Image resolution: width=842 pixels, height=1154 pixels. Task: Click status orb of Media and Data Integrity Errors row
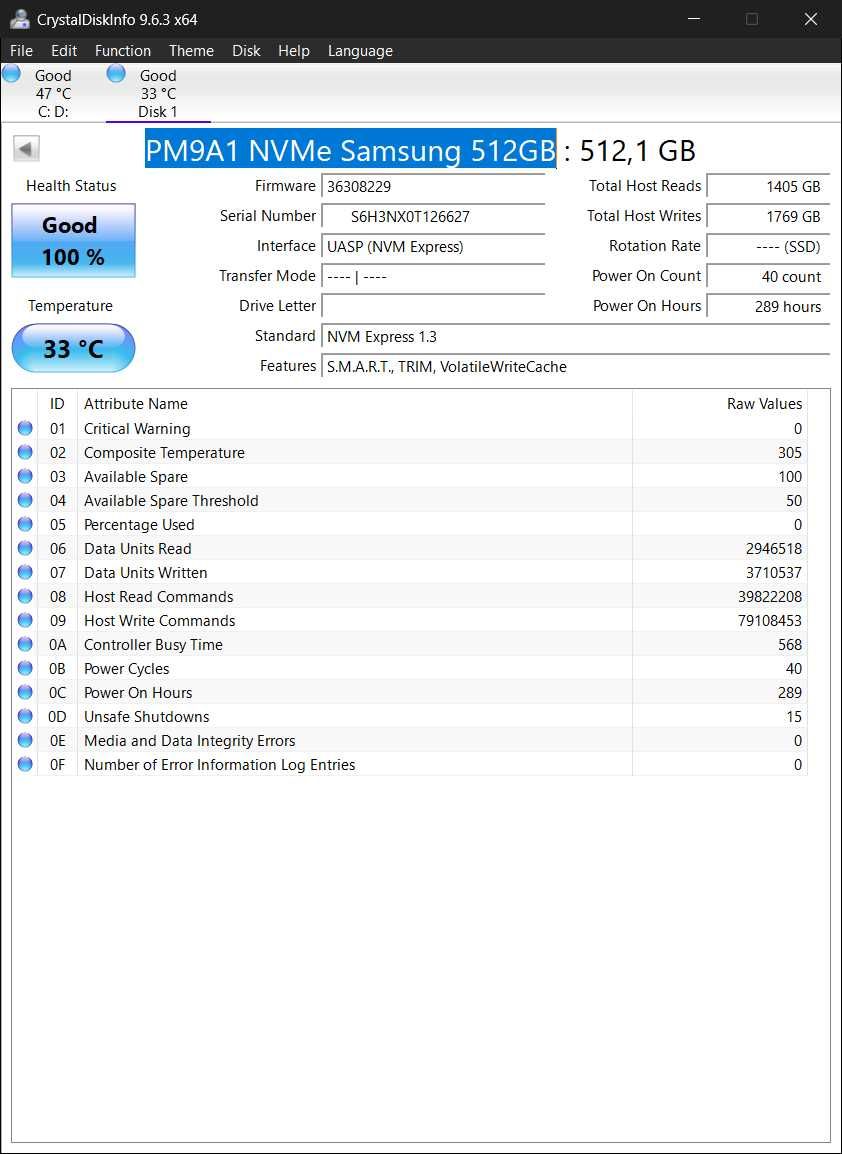pos(25,740)
